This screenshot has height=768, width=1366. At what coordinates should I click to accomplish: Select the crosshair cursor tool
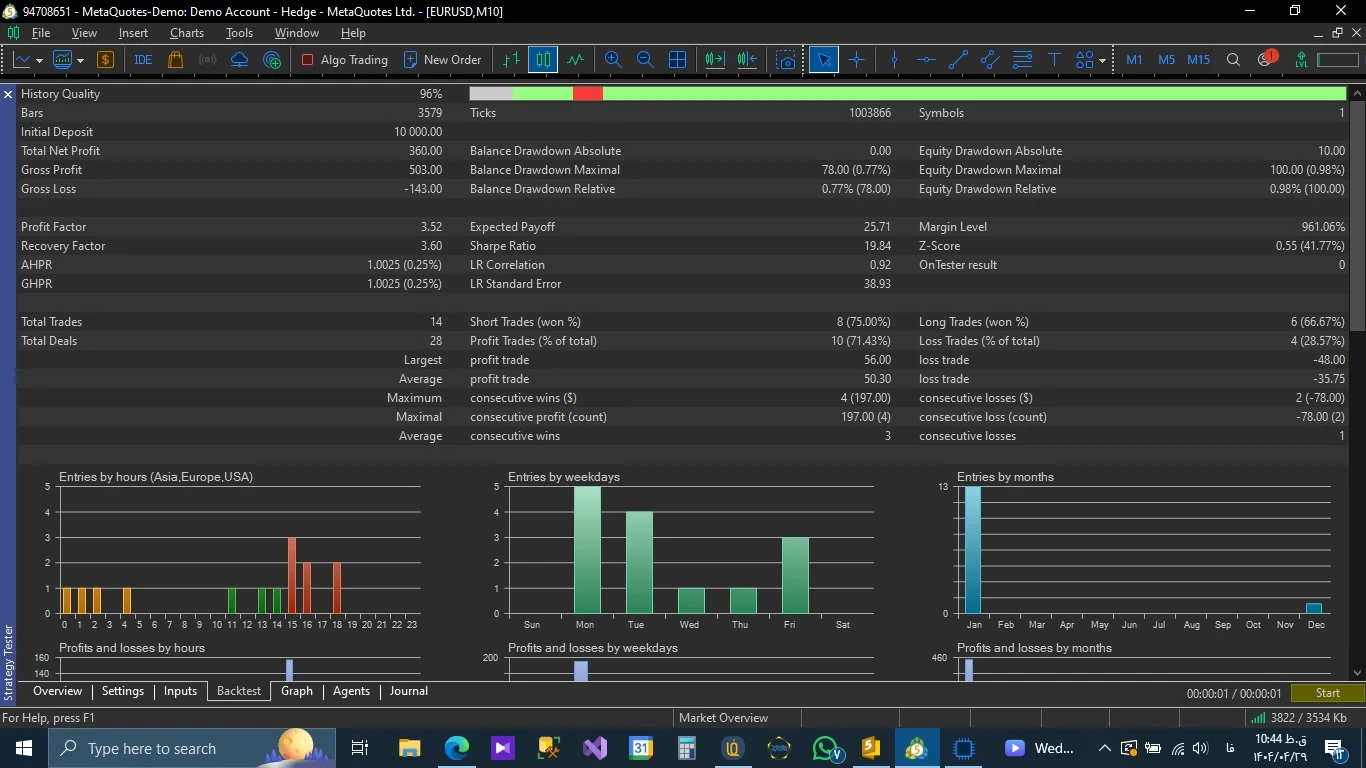pos(856,60)
